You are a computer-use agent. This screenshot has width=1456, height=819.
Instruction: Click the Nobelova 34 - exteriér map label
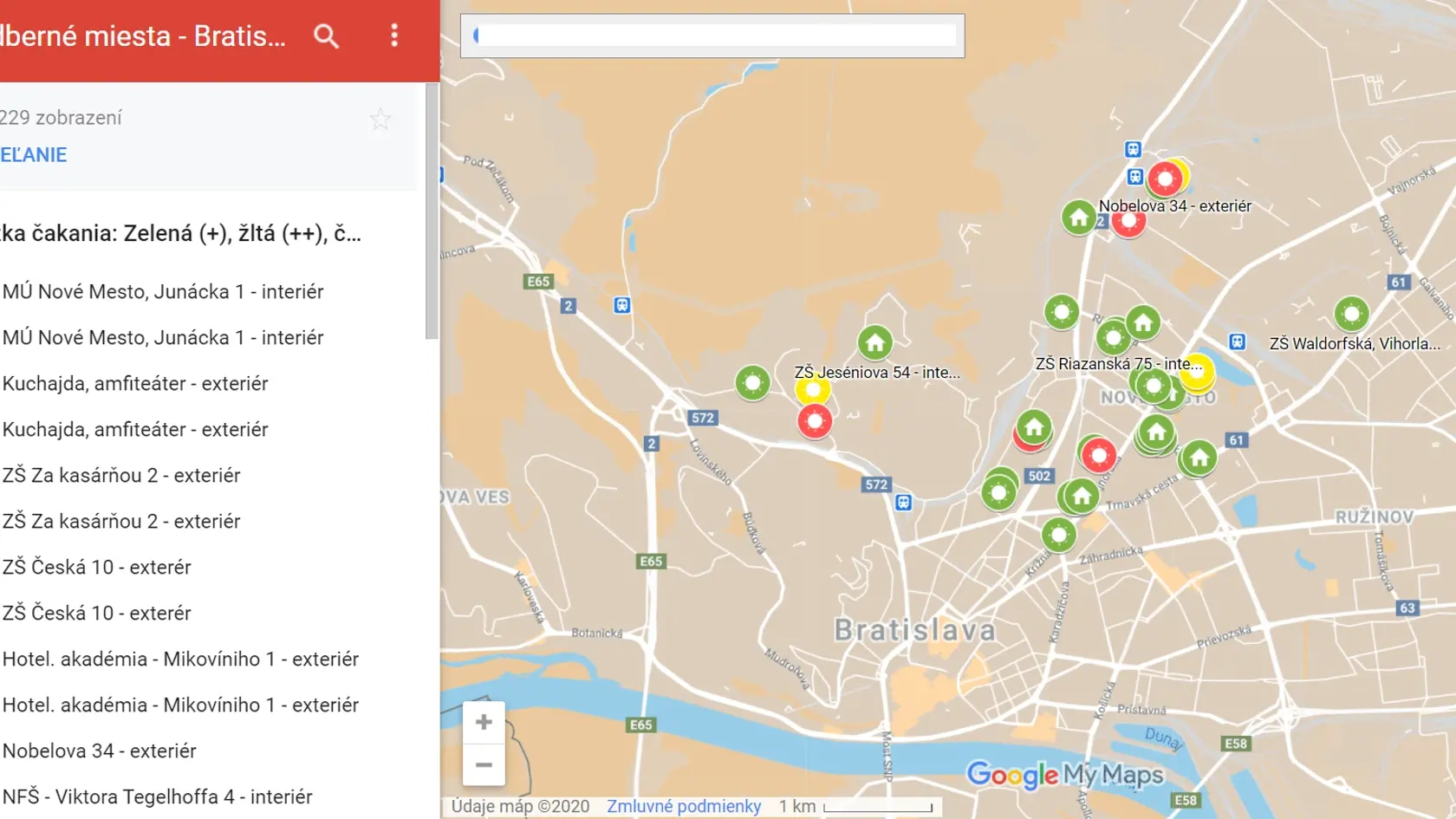[x=1175, y=206]
